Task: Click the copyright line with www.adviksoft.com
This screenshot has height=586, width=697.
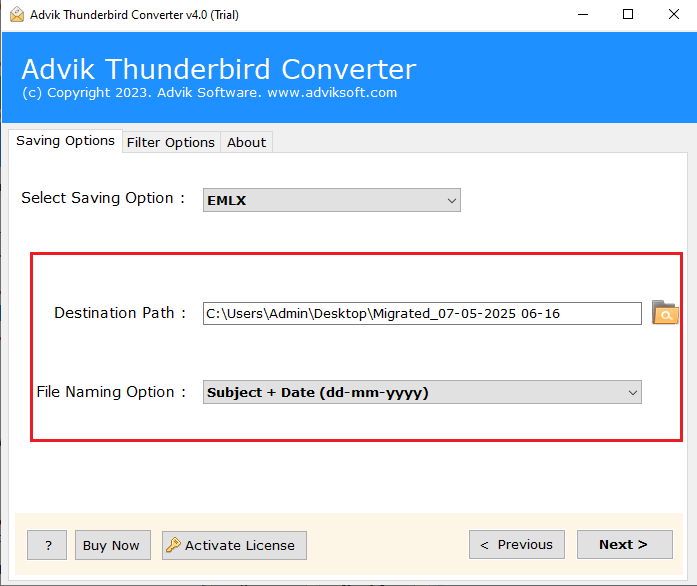Action: pos(210,92)
